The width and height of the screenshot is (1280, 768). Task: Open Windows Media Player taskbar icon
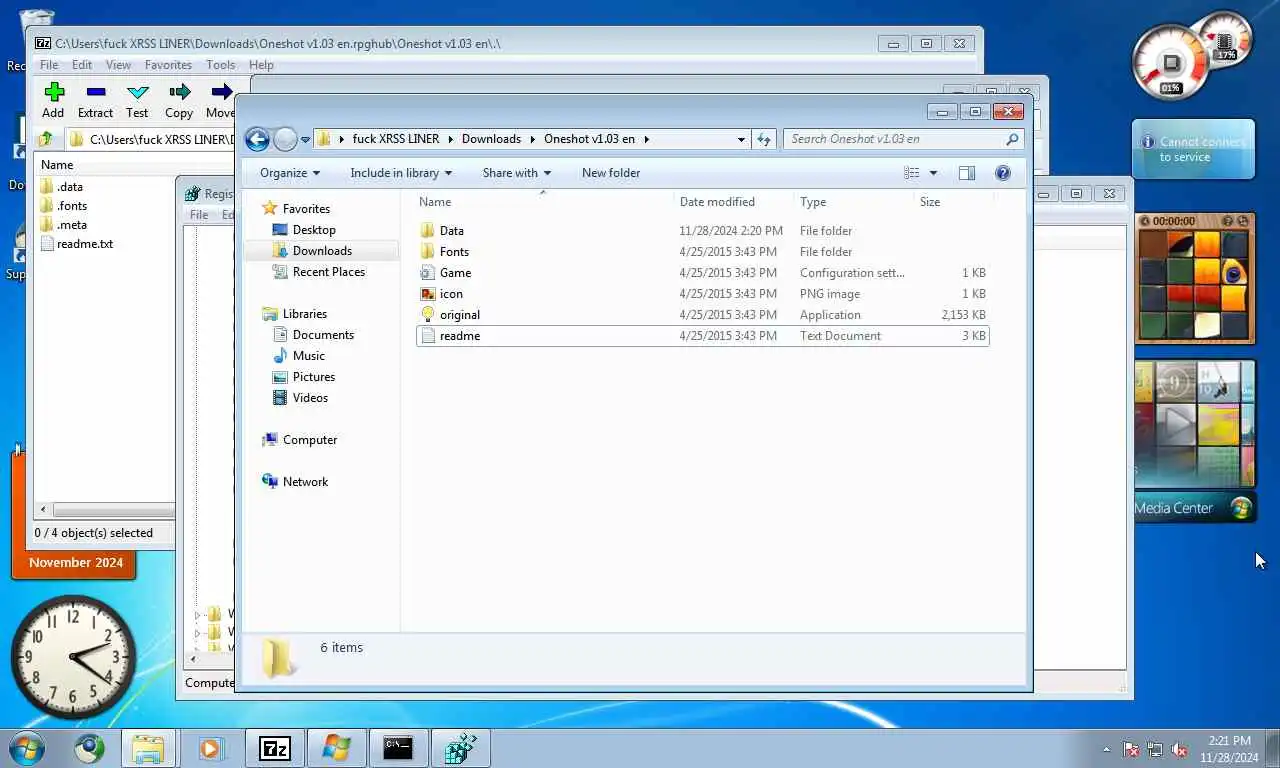(x=210, y=748)
